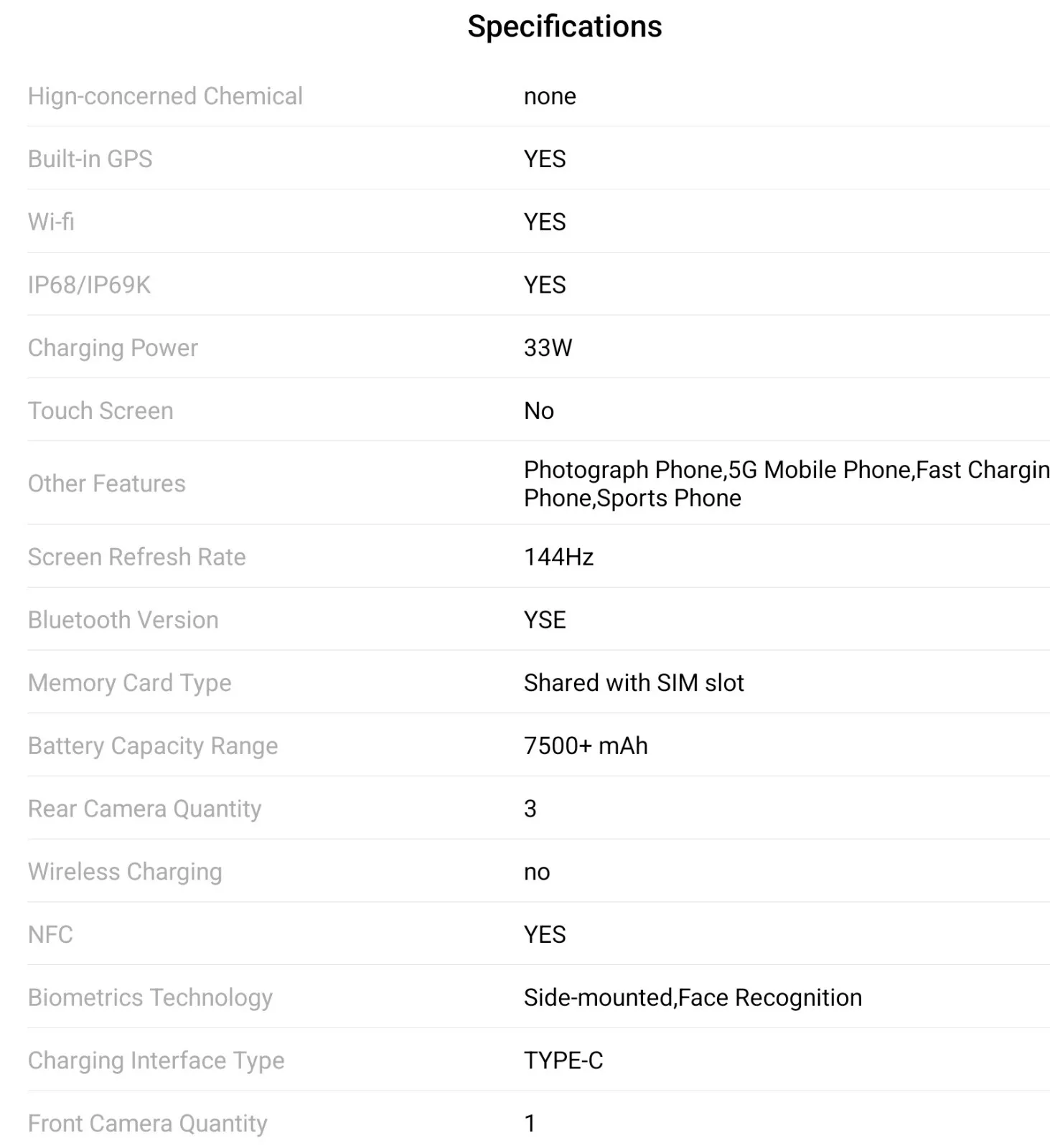Select the Front Camera Quantity label
1050x1148 pixels.
(x=147, y=1123)
